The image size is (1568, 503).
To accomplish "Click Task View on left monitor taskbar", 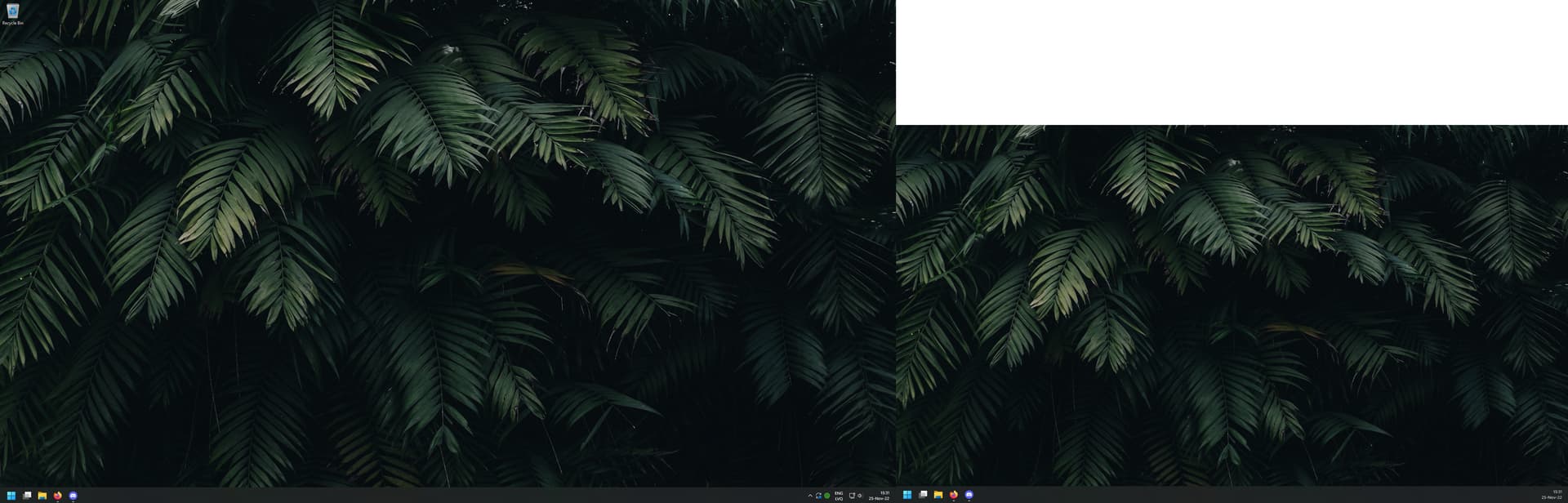I will 27,495.
